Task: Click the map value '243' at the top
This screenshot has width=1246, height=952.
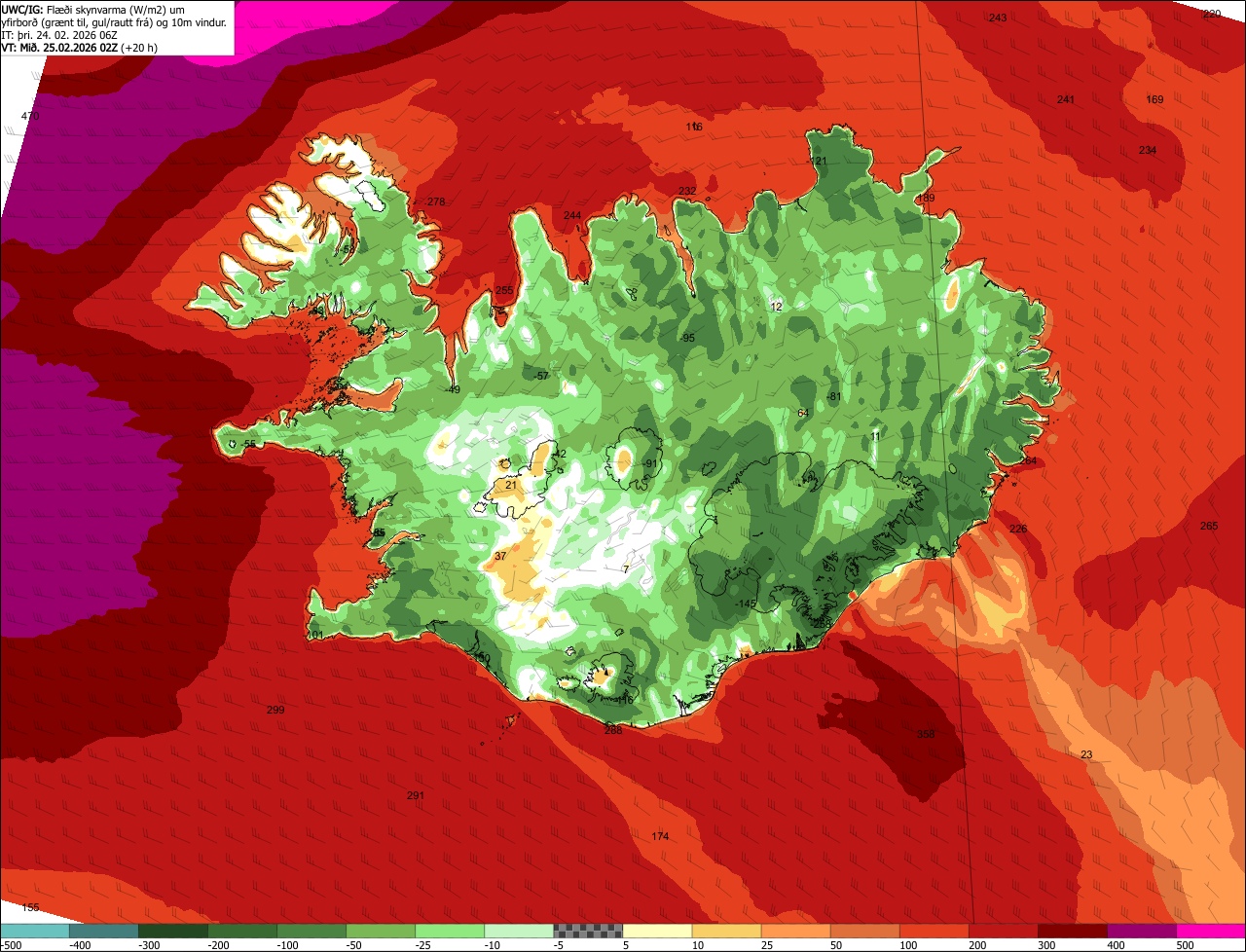Action: (x=998, y=18)
